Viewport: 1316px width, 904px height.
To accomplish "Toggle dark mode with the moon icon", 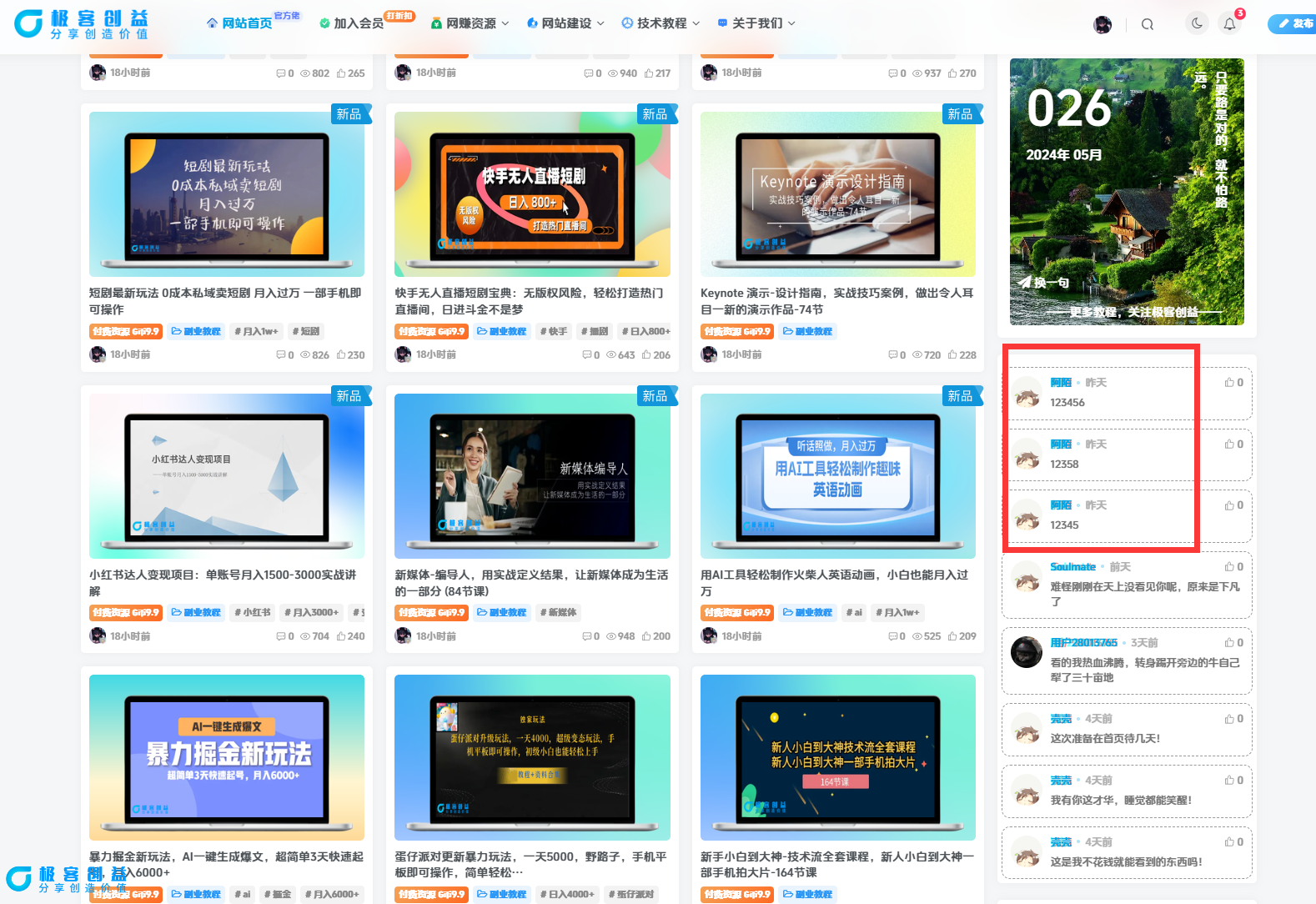I will click(1197, 23).
